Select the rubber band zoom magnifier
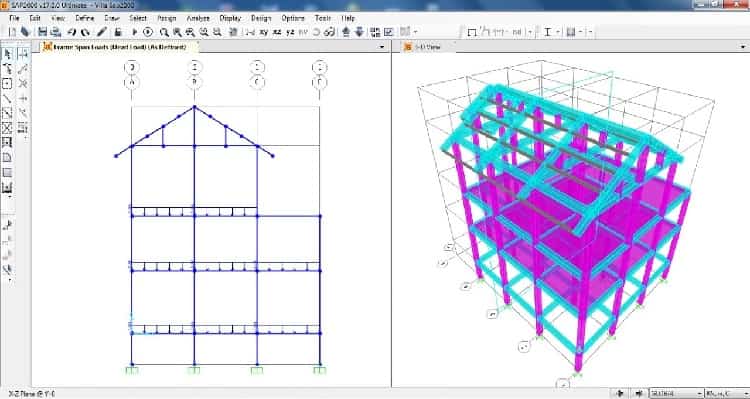This screenshot has width=750, height=399. [164, 32]
